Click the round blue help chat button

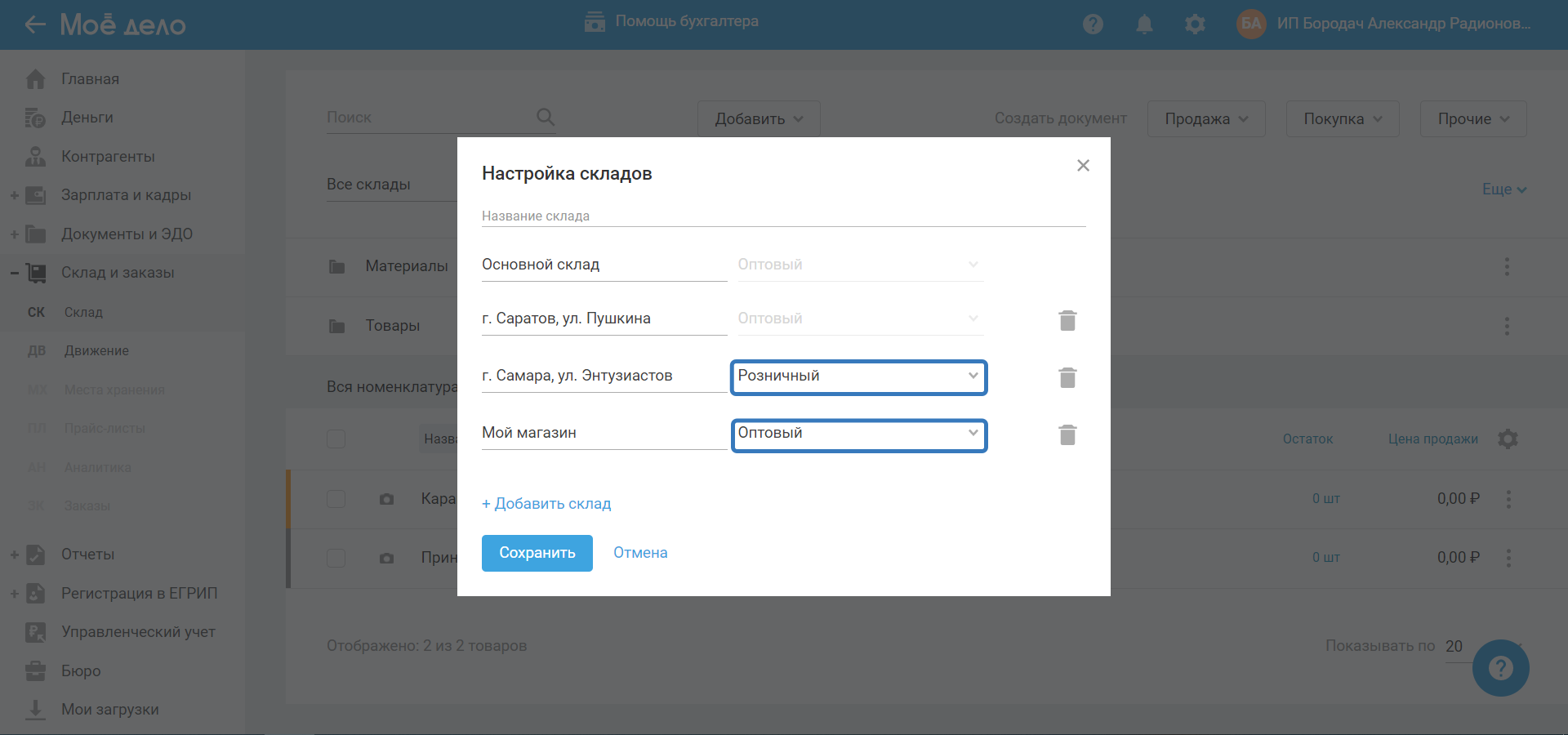1500,667
